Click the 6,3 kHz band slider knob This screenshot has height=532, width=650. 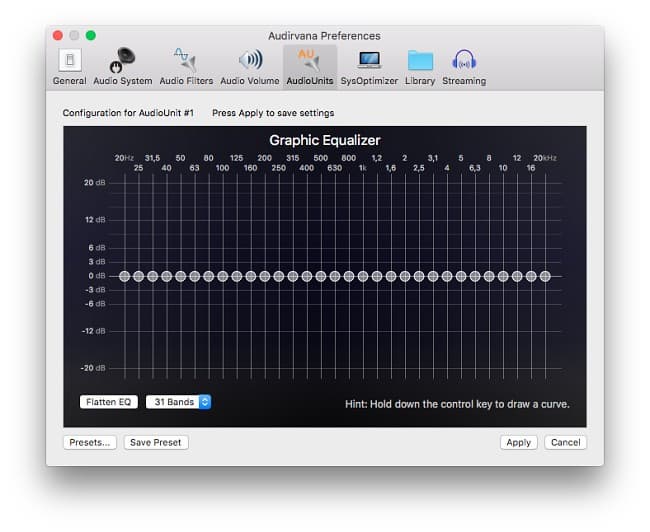pos(475,276)
